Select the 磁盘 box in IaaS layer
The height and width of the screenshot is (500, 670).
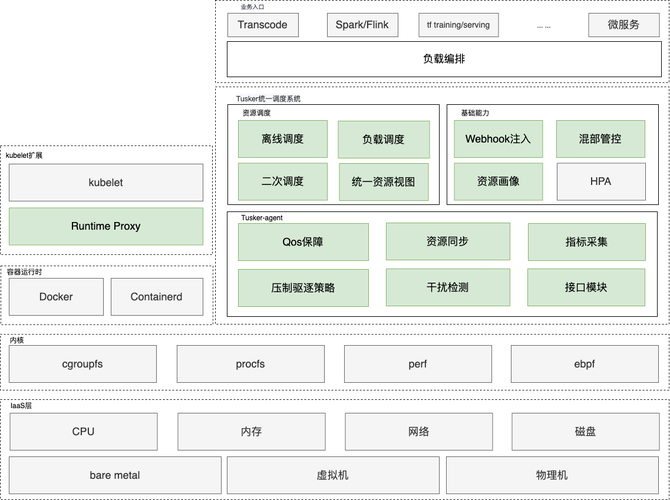point(584,431)
